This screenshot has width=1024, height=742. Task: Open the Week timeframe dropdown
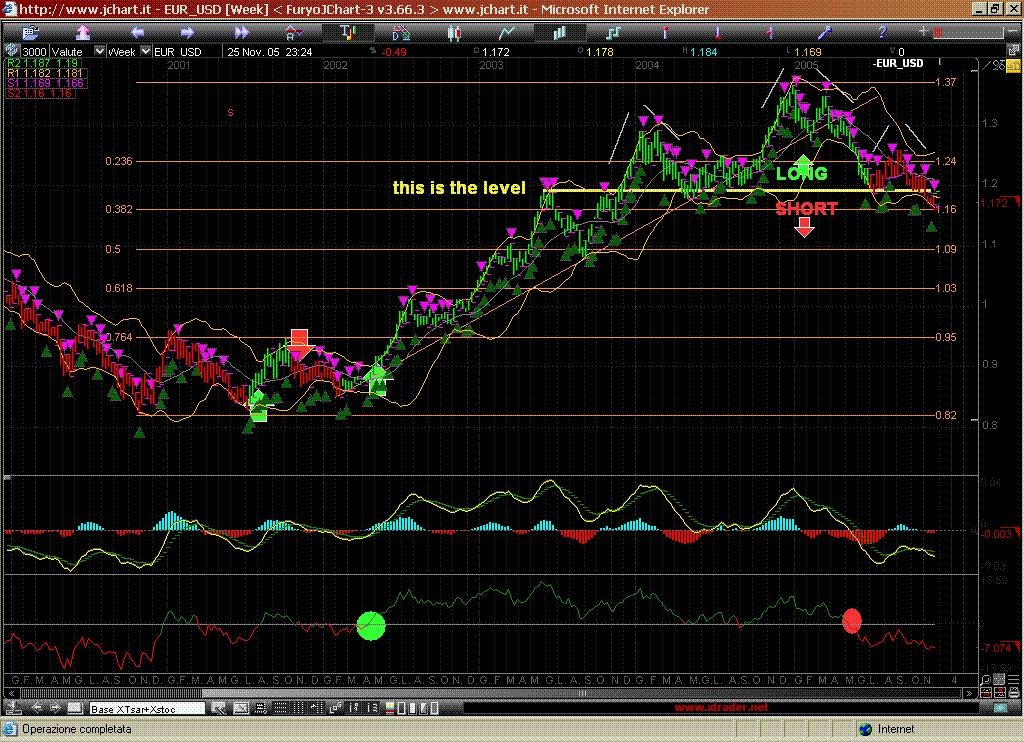click(x=146, y=51)
